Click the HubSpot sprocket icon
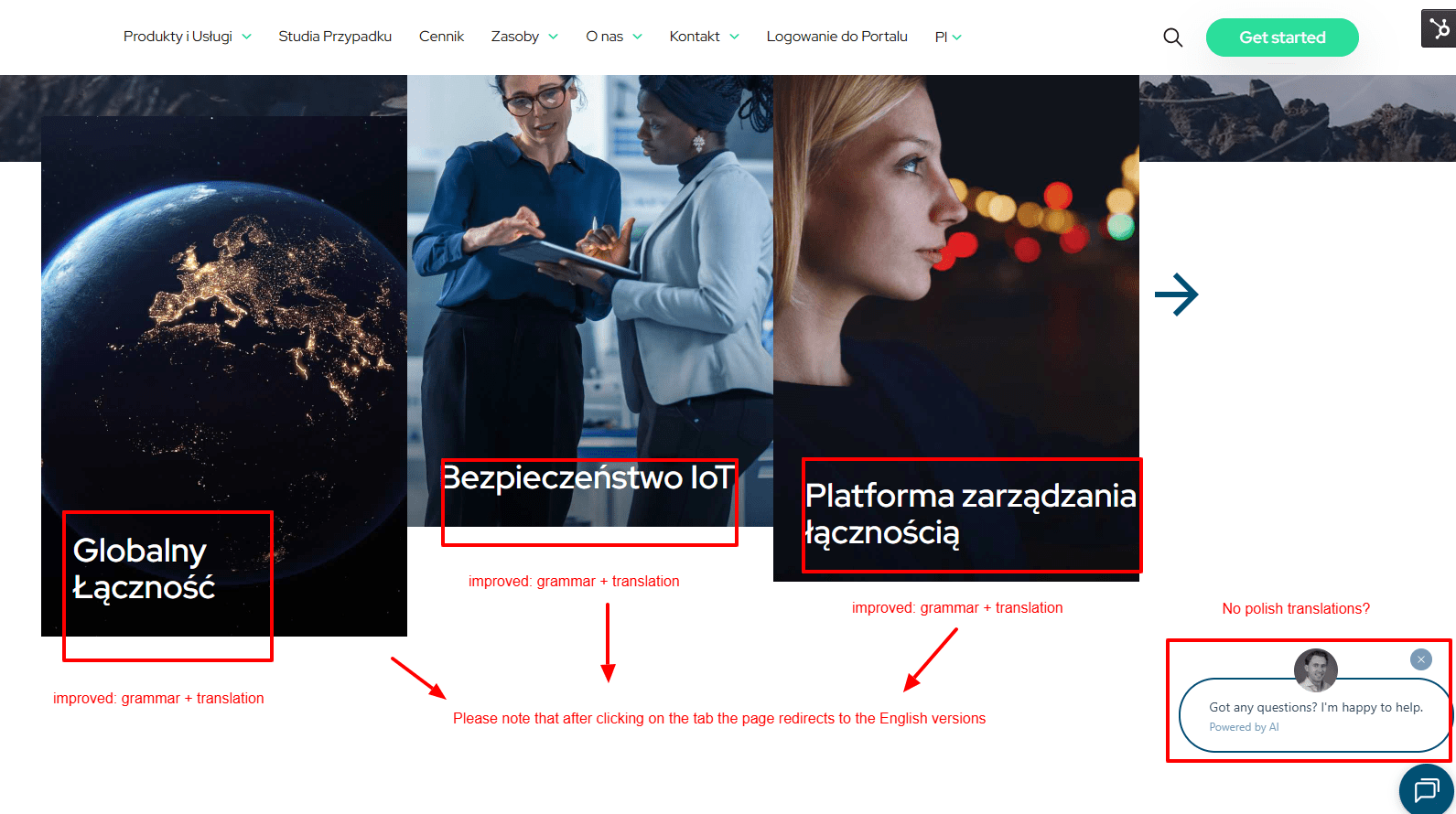The width and height of the screenshot is (1456, 814). coord(1439,28)
